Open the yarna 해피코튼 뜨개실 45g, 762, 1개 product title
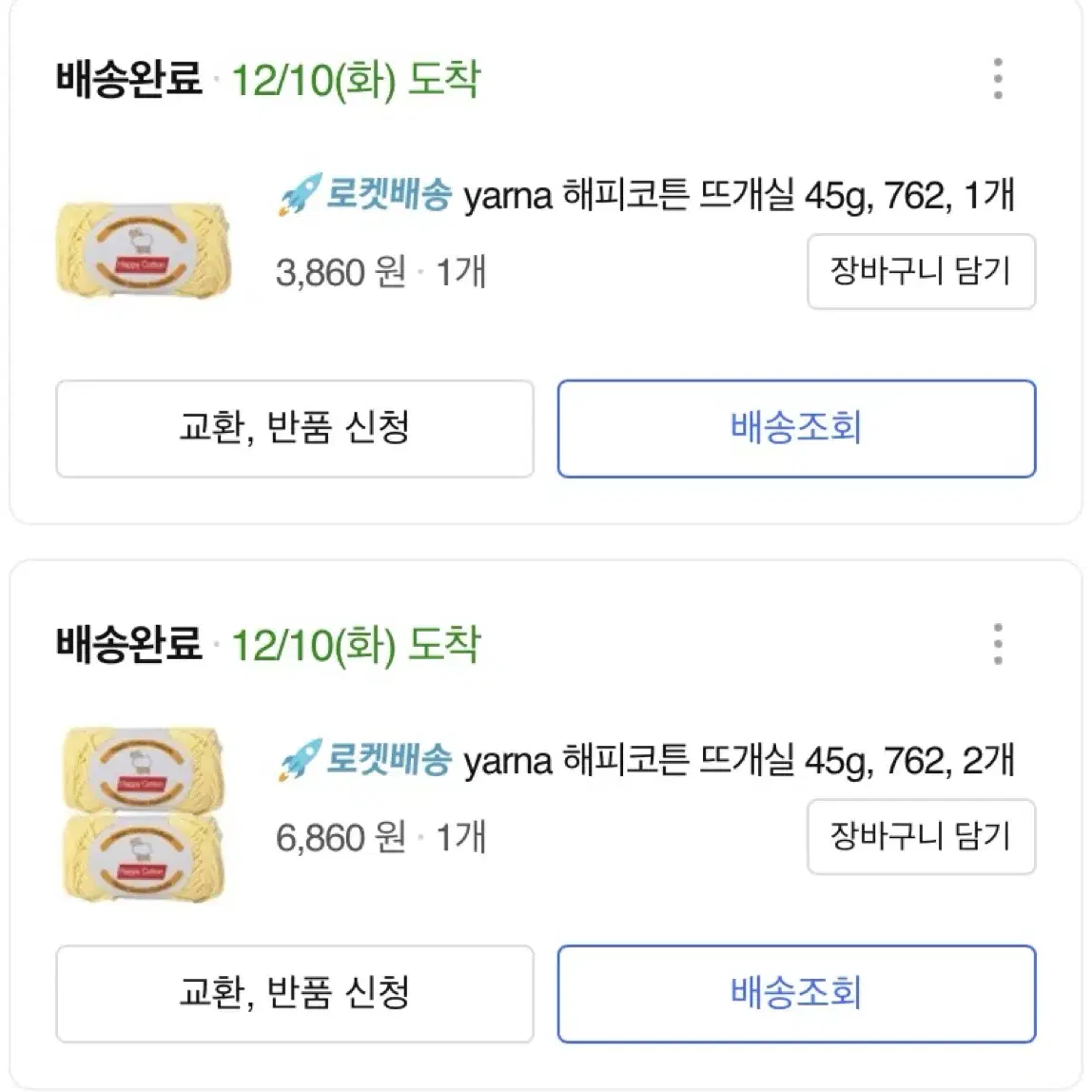1092x1092 pixels. [739, 195]
